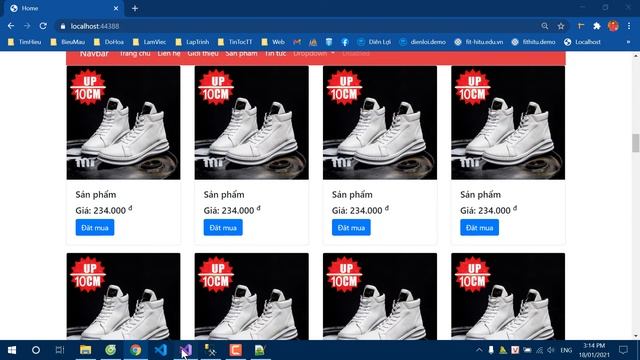Open the fithitu.demo bookmark
640x360 pixels.
click(533, 42)
